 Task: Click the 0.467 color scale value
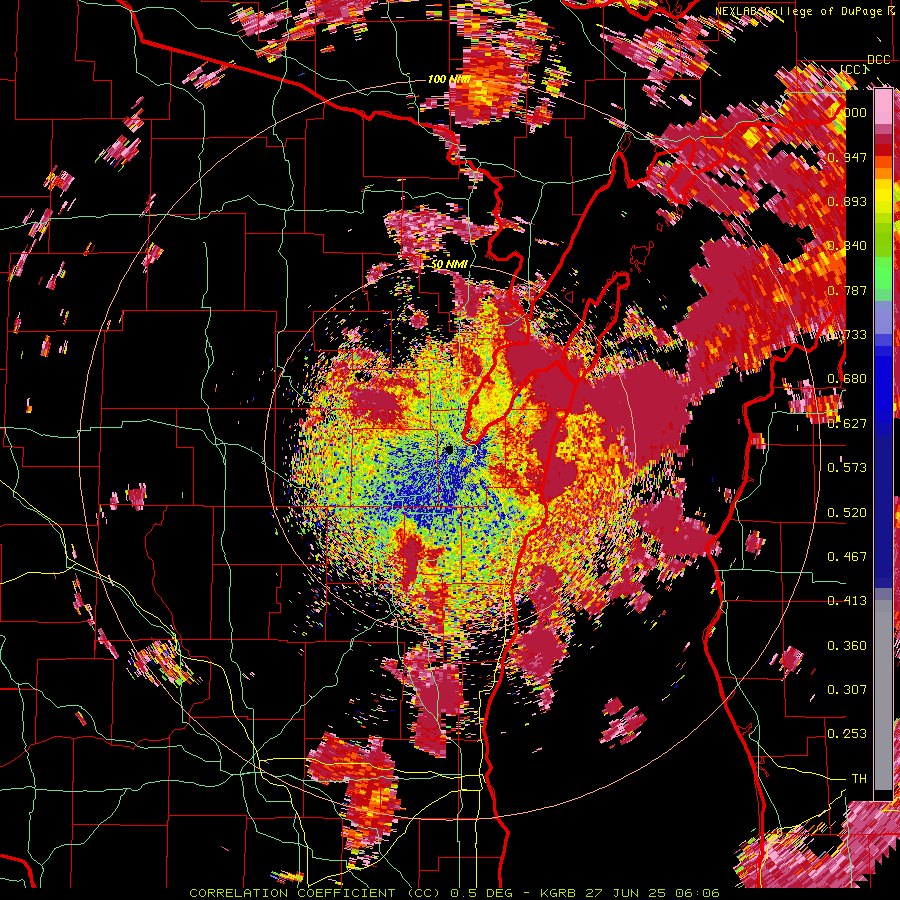click(847, 556)
